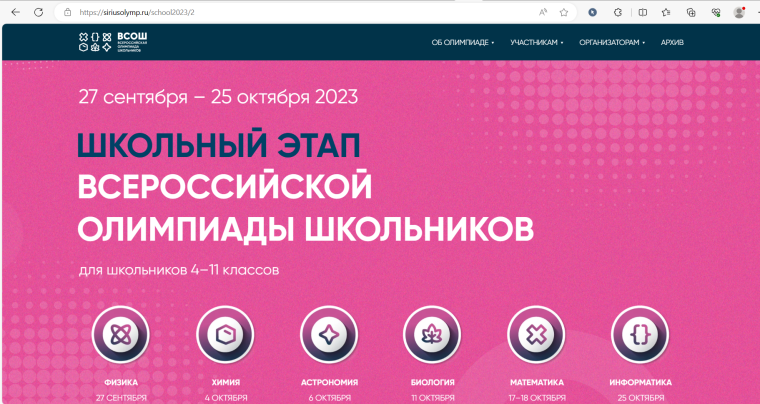The width and height of the screenshot is (760, 404).
Task: Click the text для школьников 4–11 классов
Action: [179, 270]
